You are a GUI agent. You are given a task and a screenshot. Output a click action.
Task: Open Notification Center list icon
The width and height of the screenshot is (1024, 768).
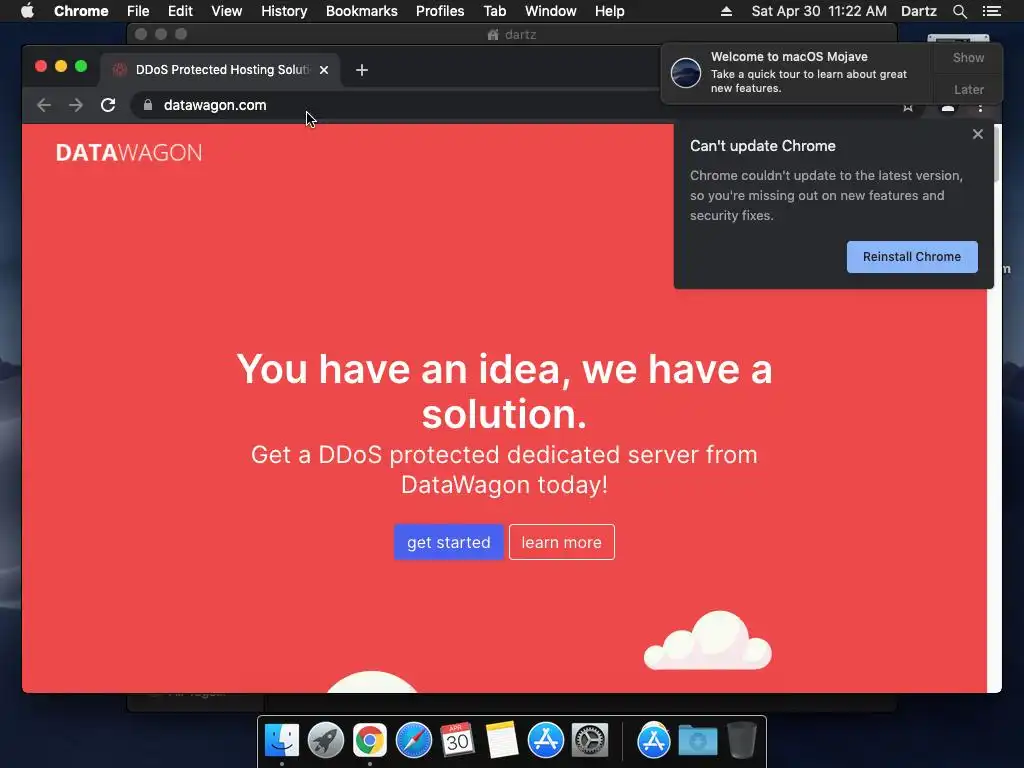point(991,11)
